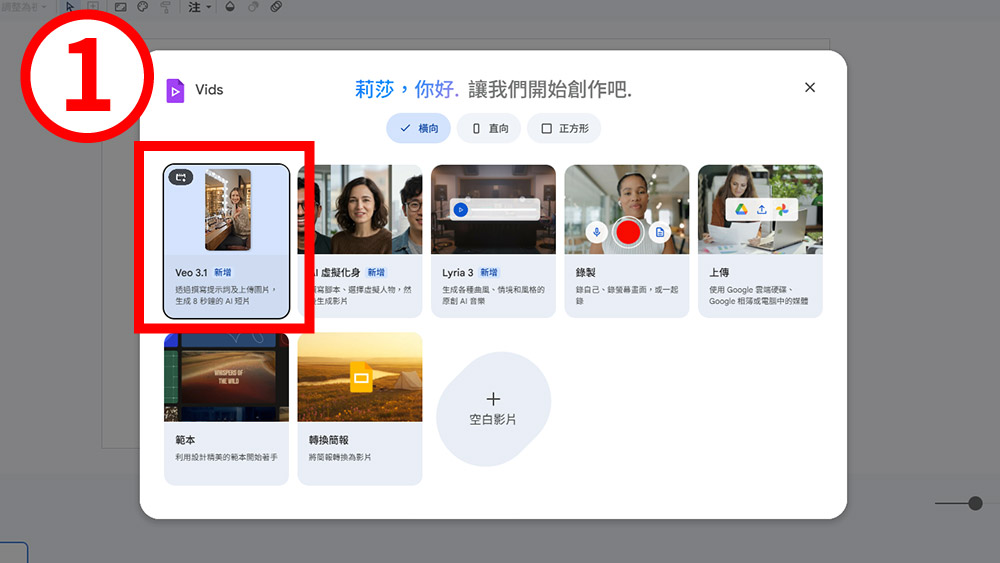Select the arrow cursor tool in toolbar
The width and height of the screenshot is (1000, 563).
70,6
